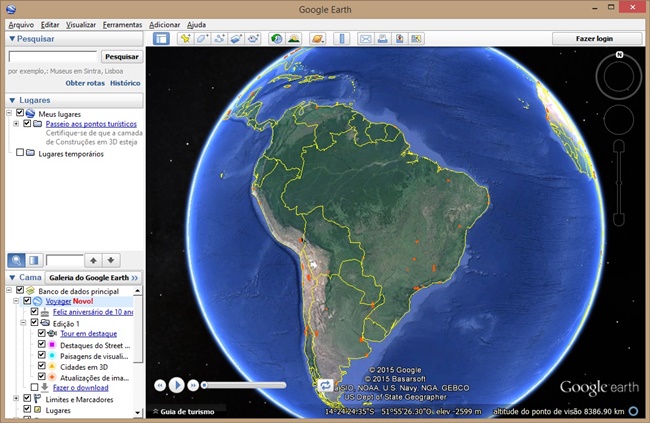The width and height of the screenshot is (650, 423).
Task: Collapse the Voyager tree node
Action: coord(16,301)
